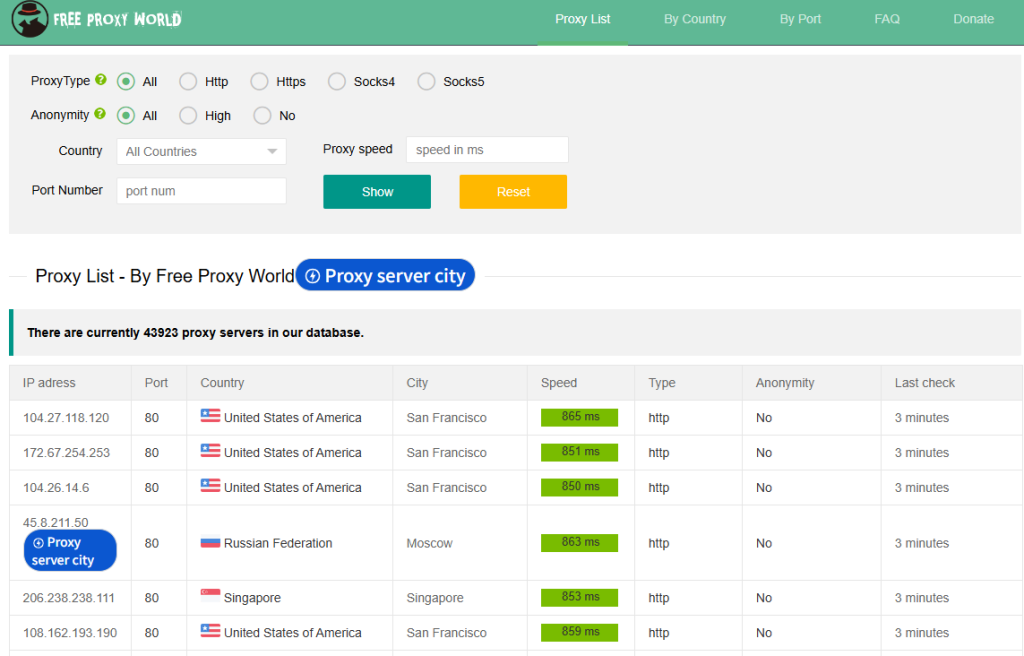Click the 863 ms speed bar
Screen dimensions: 1024x656
(x=579, y=542)
